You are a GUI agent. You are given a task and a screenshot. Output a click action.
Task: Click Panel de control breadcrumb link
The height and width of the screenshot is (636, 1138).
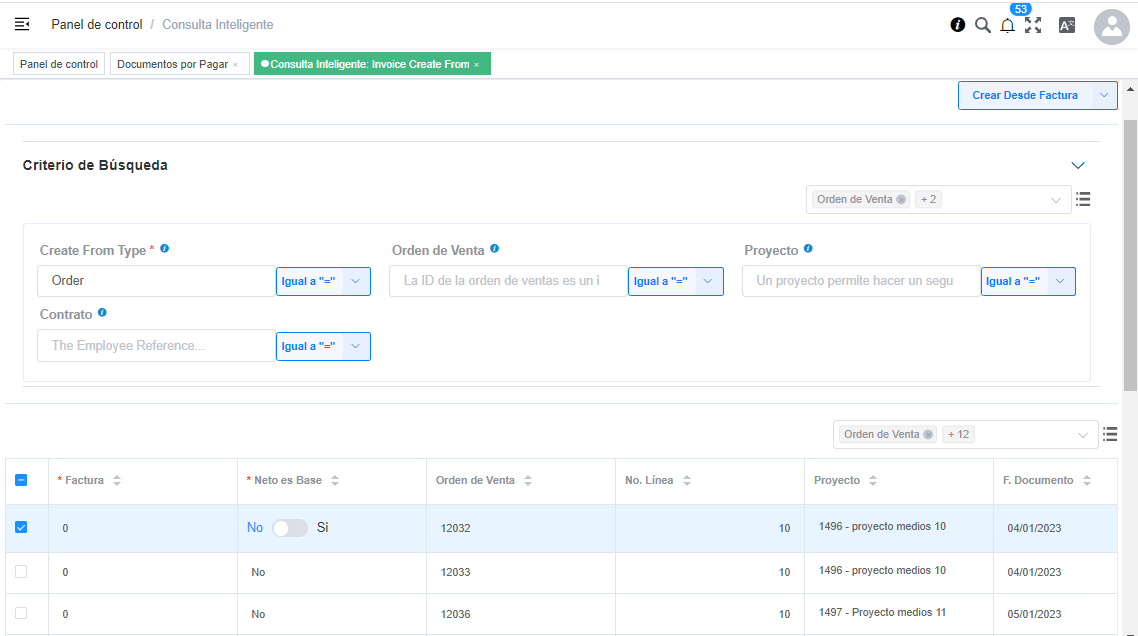click(x=96, y=24)
